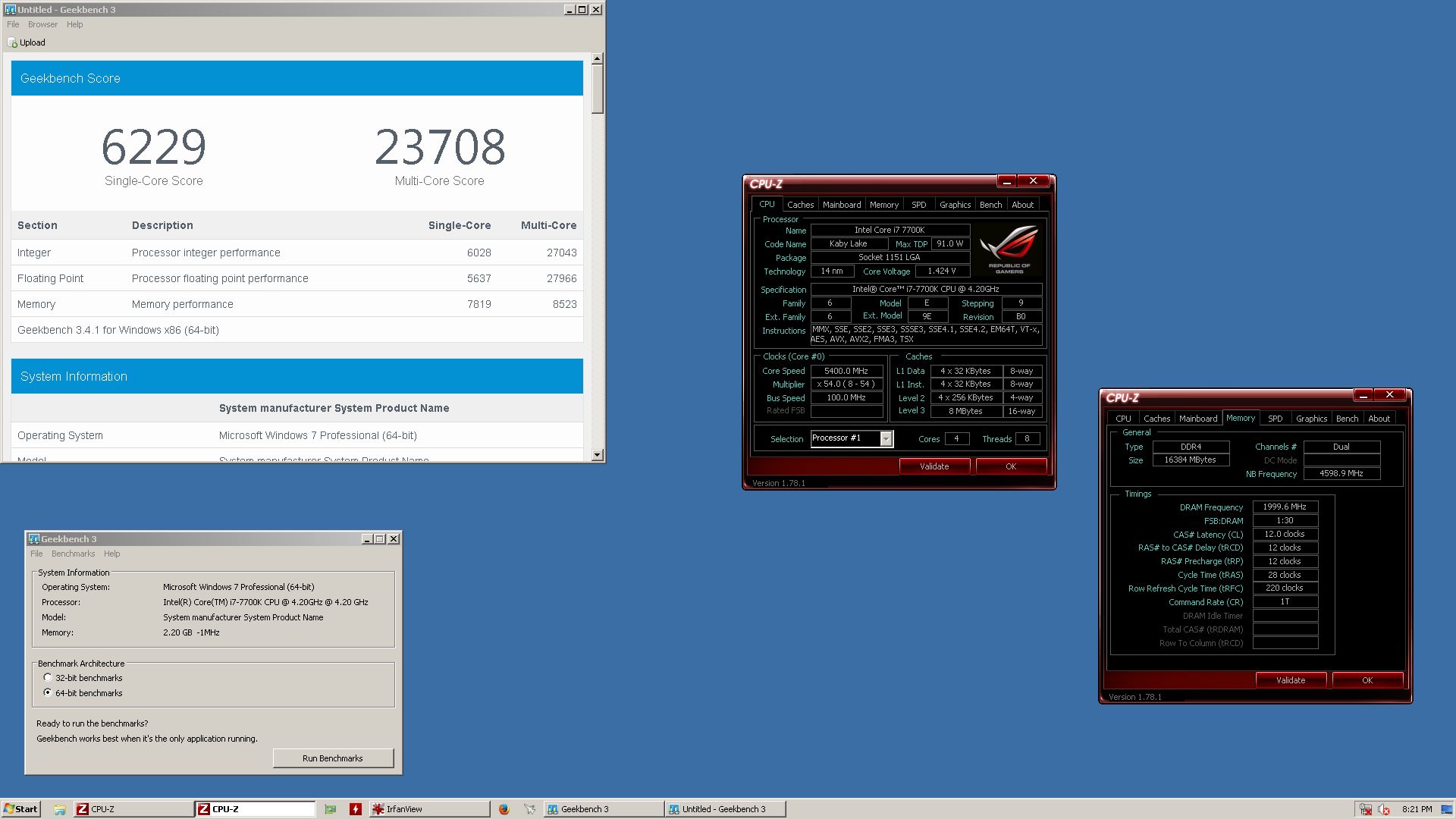
Task: Click the scroll up arrow in Geekbench results
Action: 598,58
